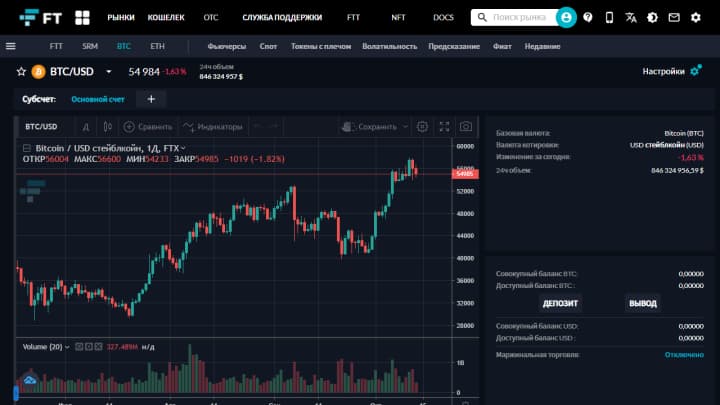This screenshot has width=720, height=405.
Task: Open the hamburger sidebar menu
Action: tap(11, 46)
